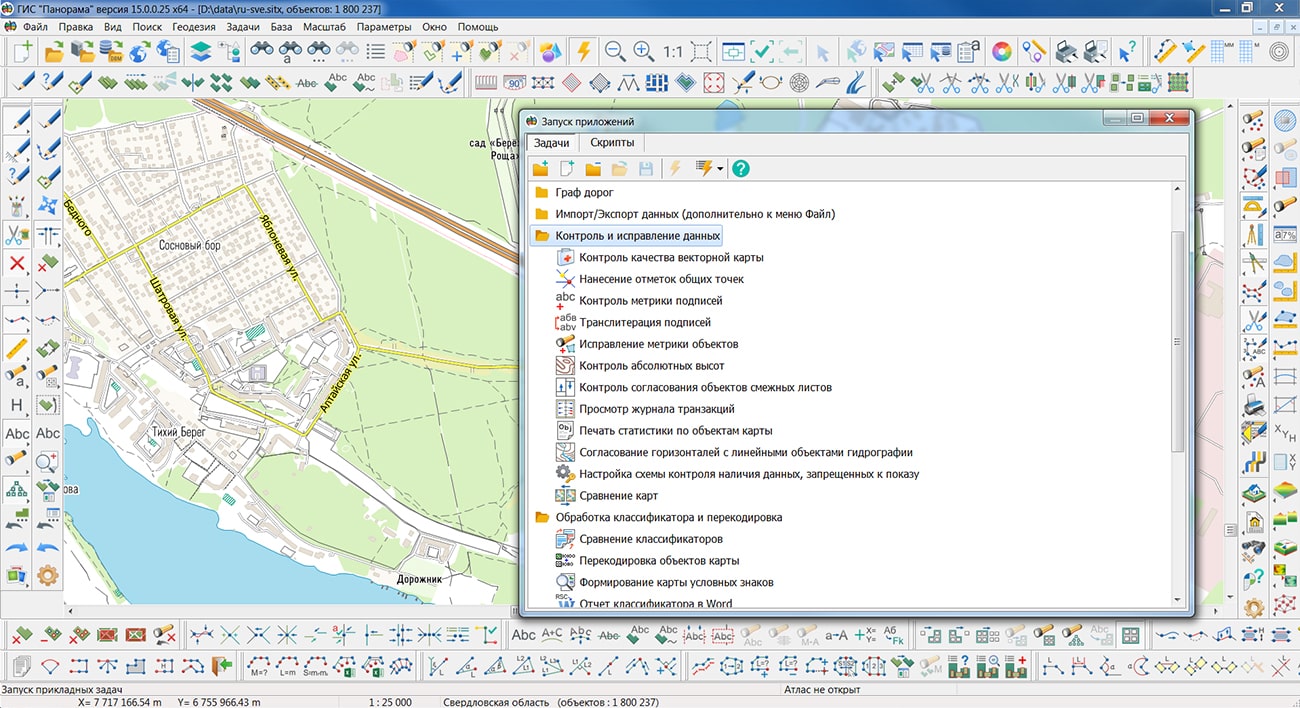
Task: Click the new folder icon in launcher toolbar
Action: pyautogui.click(x=540, y=169)
